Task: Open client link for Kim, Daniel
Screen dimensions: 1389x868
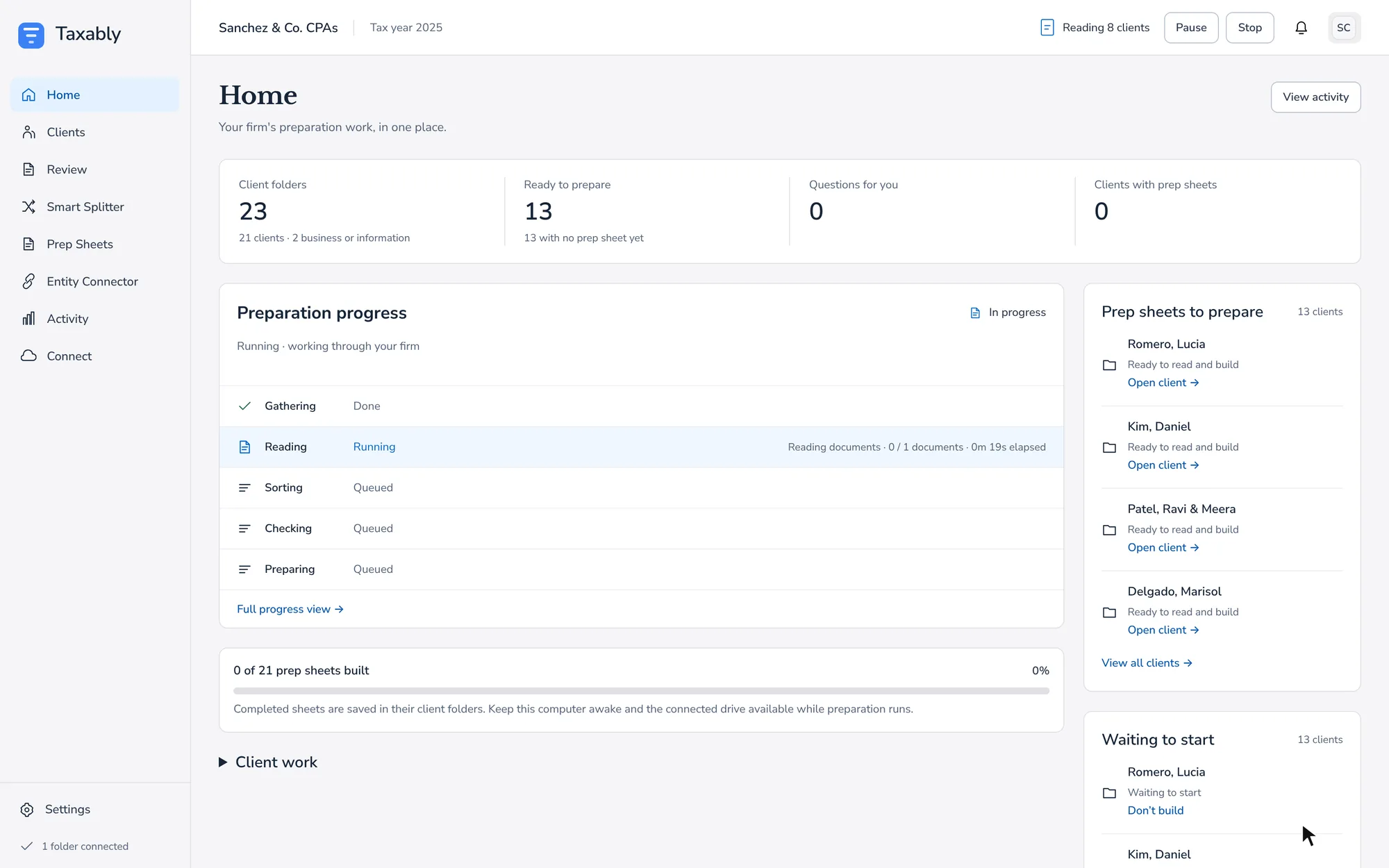Action: coord(1163,465)
